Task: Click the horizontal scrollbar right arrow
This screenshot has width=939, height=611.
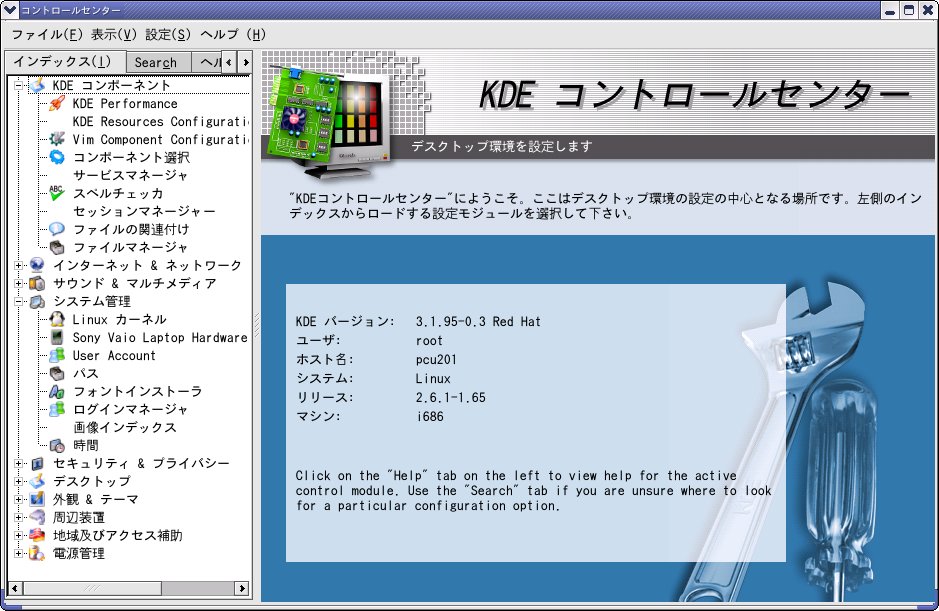Action: coord(241,588)
